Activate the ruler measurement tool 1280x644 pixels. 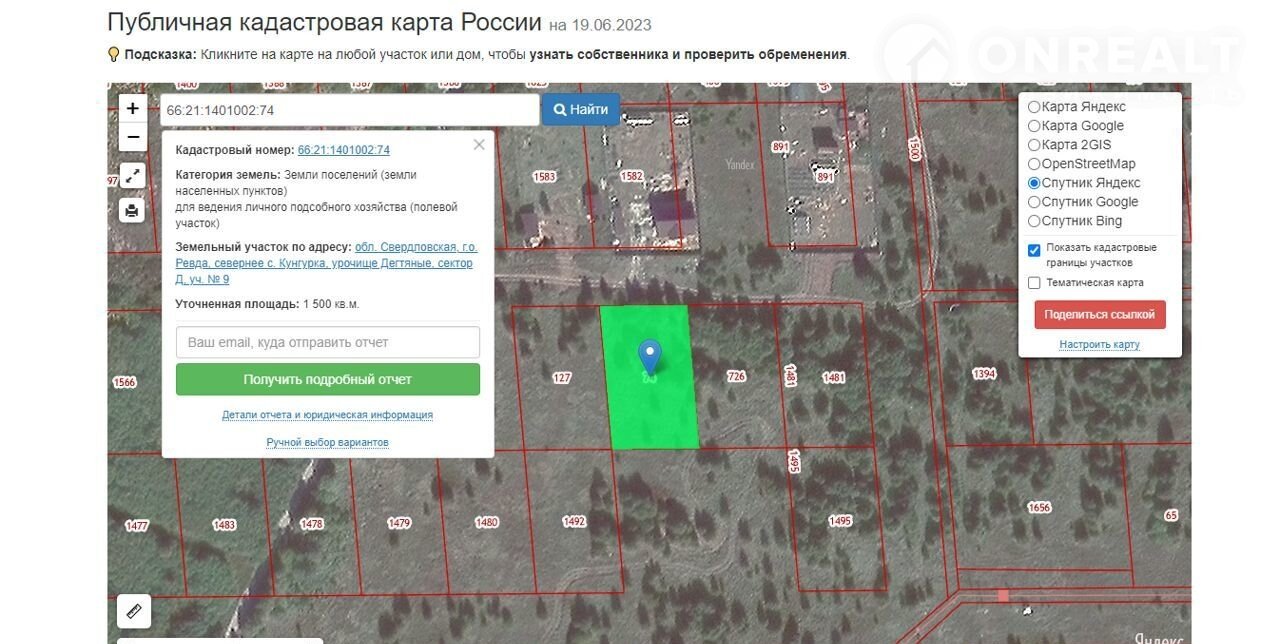[x=133, y=609]
